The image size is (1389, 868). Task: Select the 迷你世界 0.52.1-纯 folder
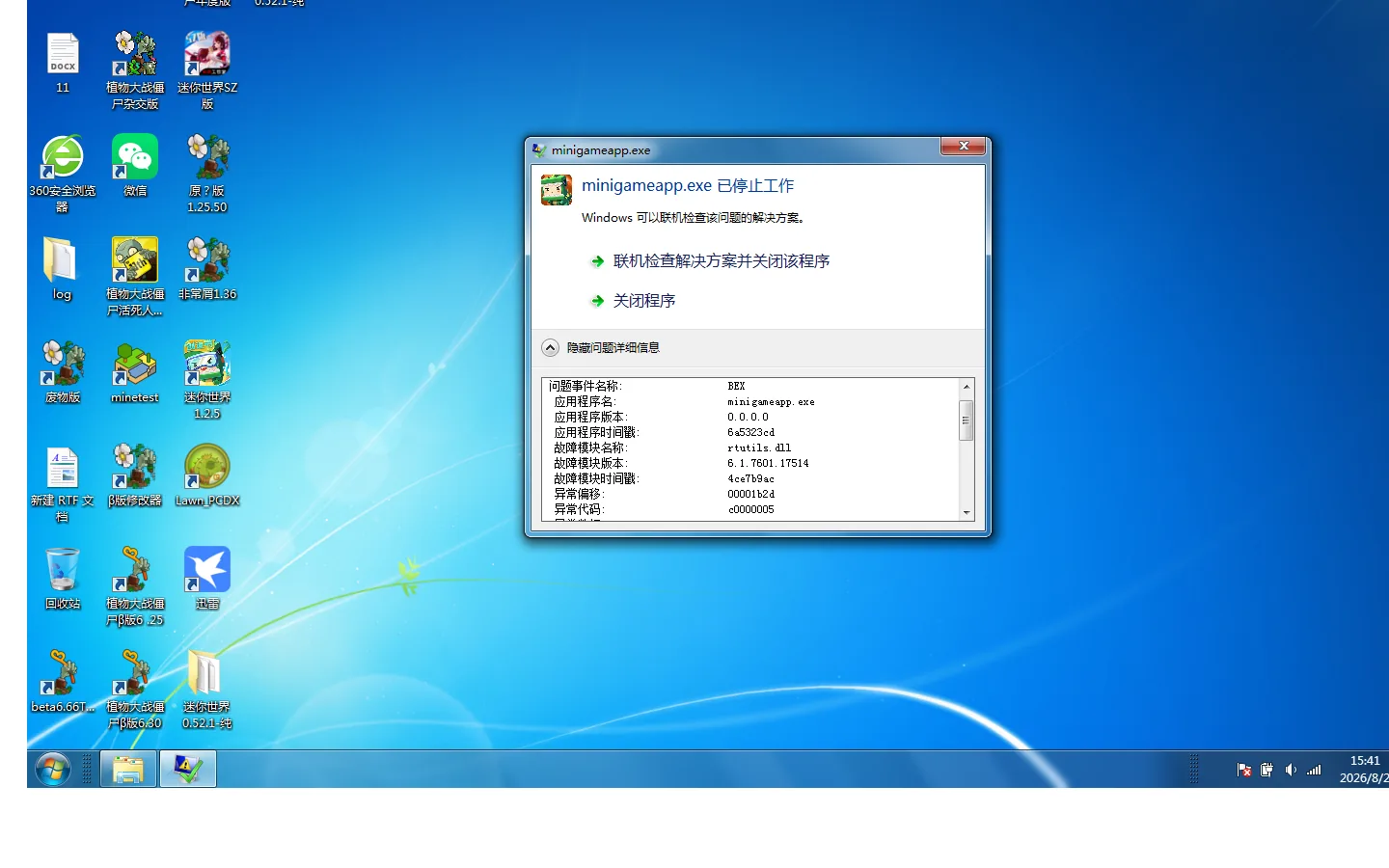point(207,690)
